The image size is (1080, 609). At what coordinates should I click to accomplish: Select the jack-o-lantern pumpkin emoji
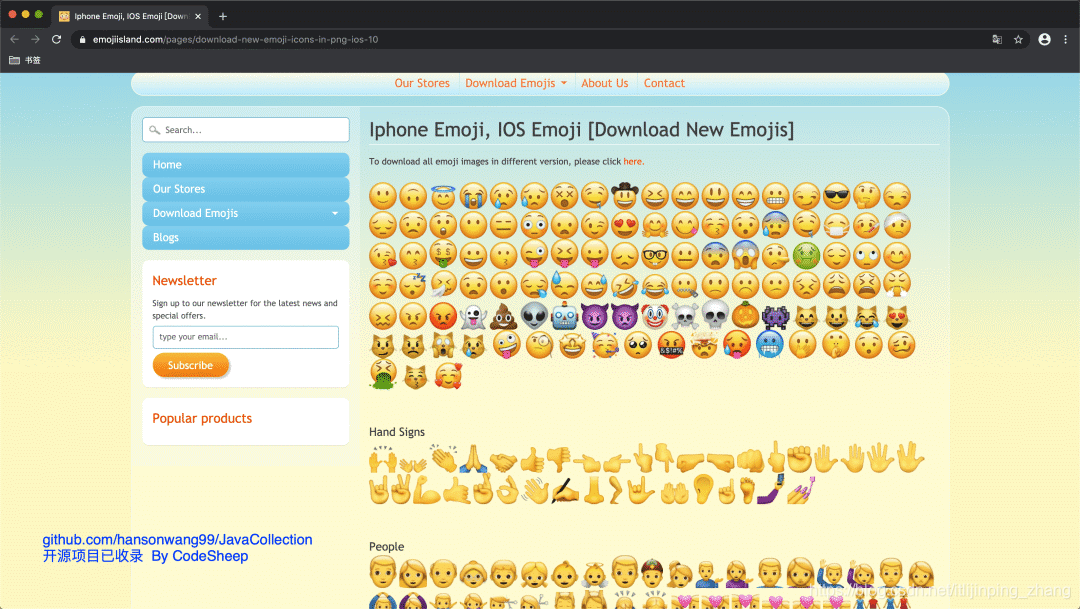pyautogui.click(x=745, y=316)
